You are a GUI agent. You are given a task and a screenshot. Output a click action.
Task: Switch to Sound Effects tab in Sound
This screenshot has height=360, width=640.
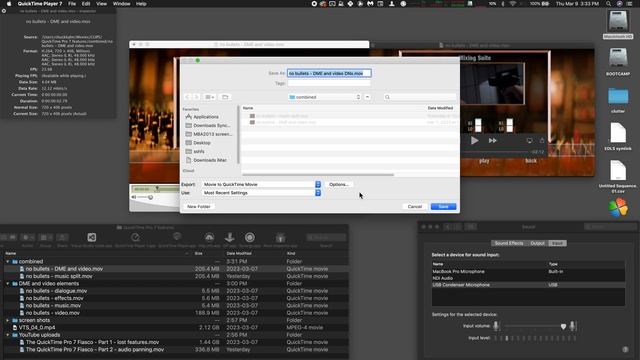pyautogui.click(x=509, y=243)
